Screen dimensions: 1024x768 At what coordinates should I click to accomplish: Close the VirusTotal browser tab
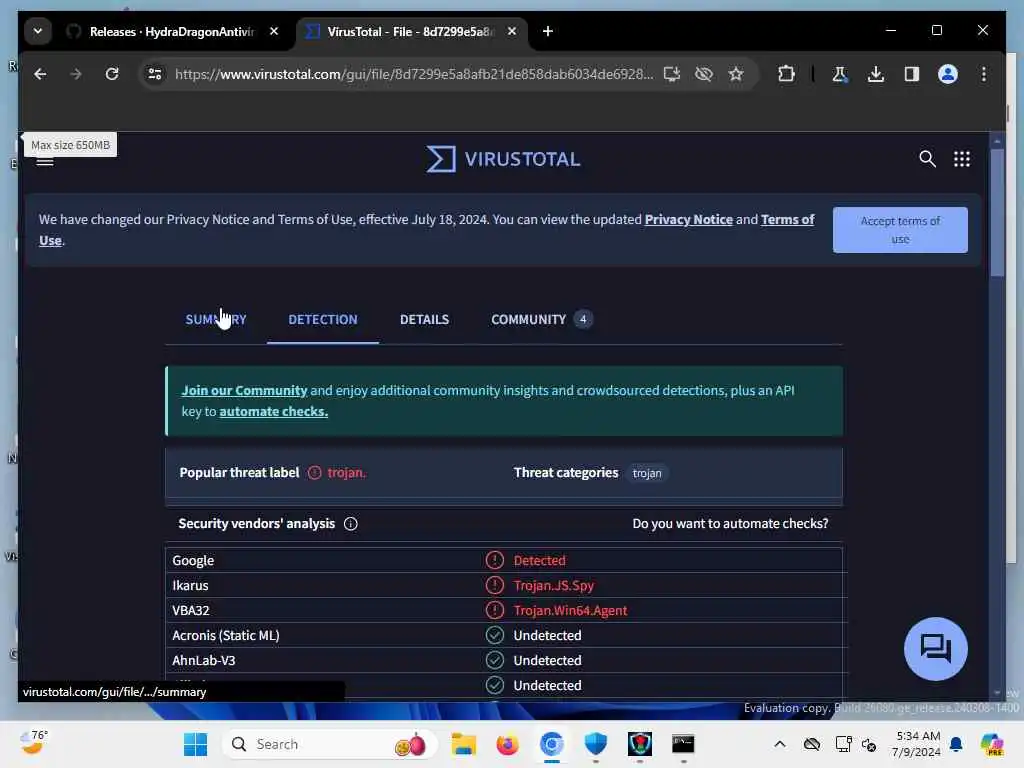[x=512, y=31]
